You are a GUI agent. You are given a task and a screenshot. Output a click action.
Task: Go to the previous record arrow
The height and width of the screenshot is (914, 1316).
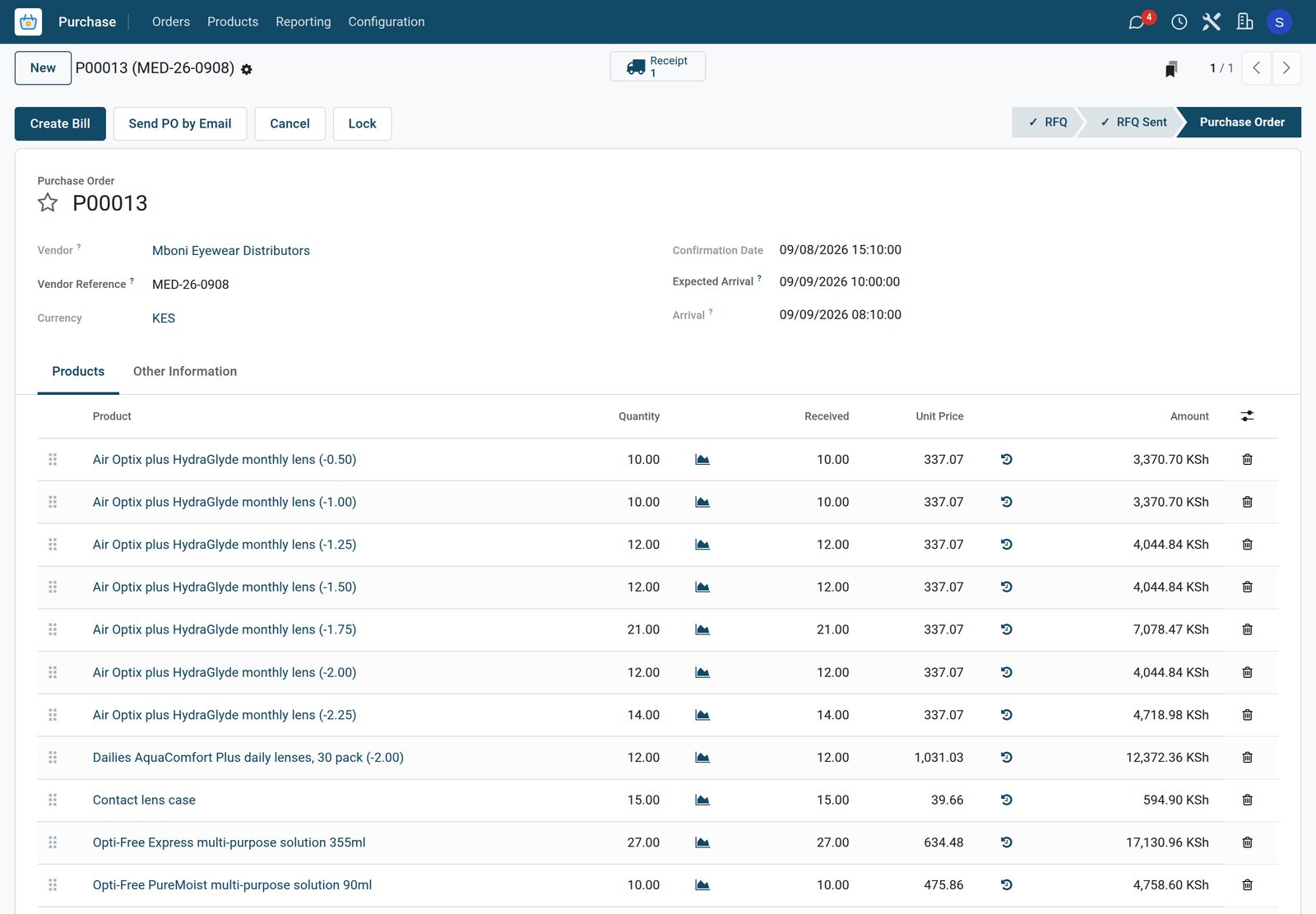pyautogui.click(x=1257, y=68)
